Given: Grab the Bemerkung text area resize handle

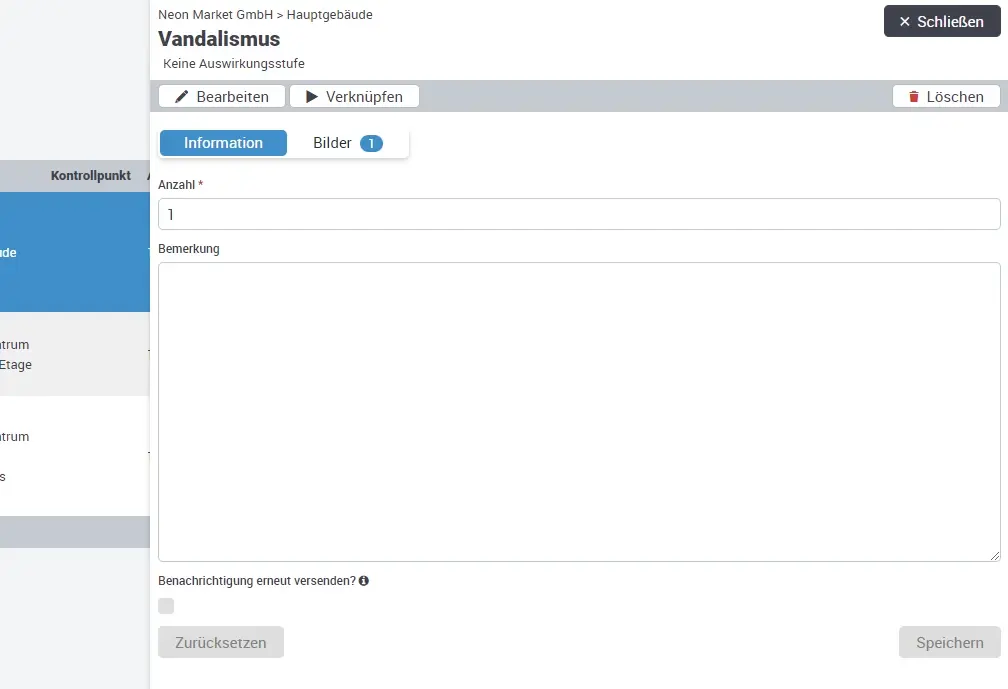Looking at the screenshot, I should pyautogui.click(x=994, y=555).
